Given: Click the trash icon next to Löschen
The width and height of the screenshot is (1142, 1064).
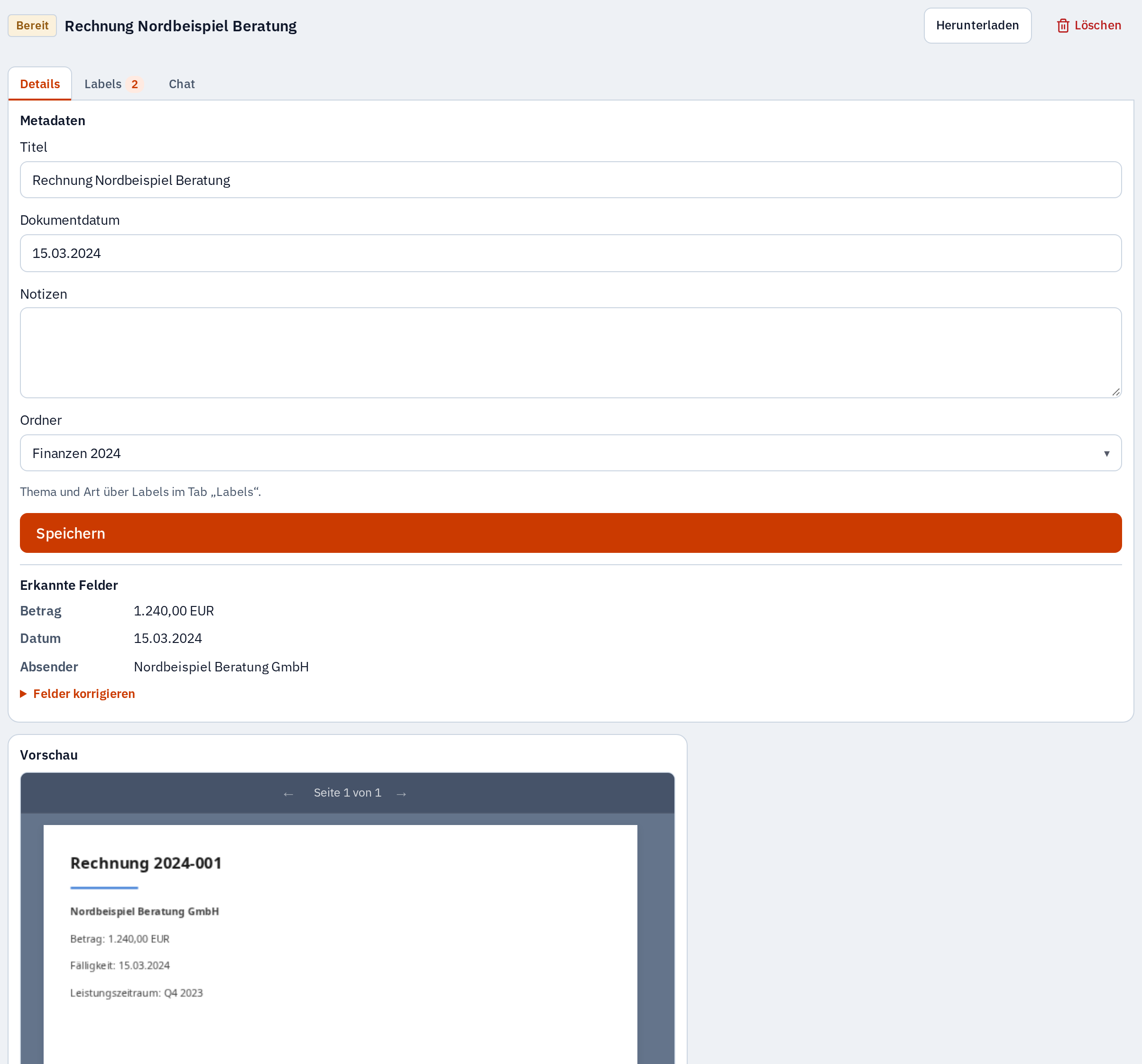Looking at the screenshot, I should (1063, 26).
